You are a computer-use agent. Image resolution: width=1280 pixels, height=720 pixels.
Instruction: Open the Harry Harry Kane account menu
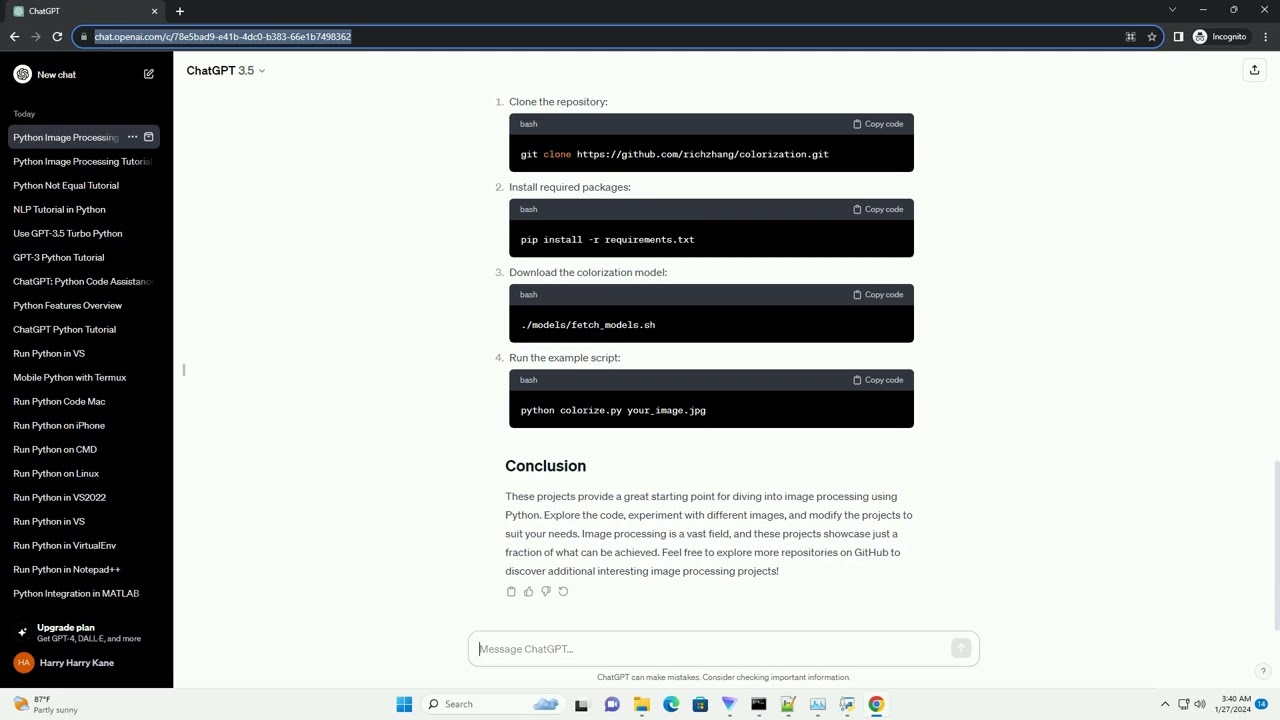click(86, 663)
